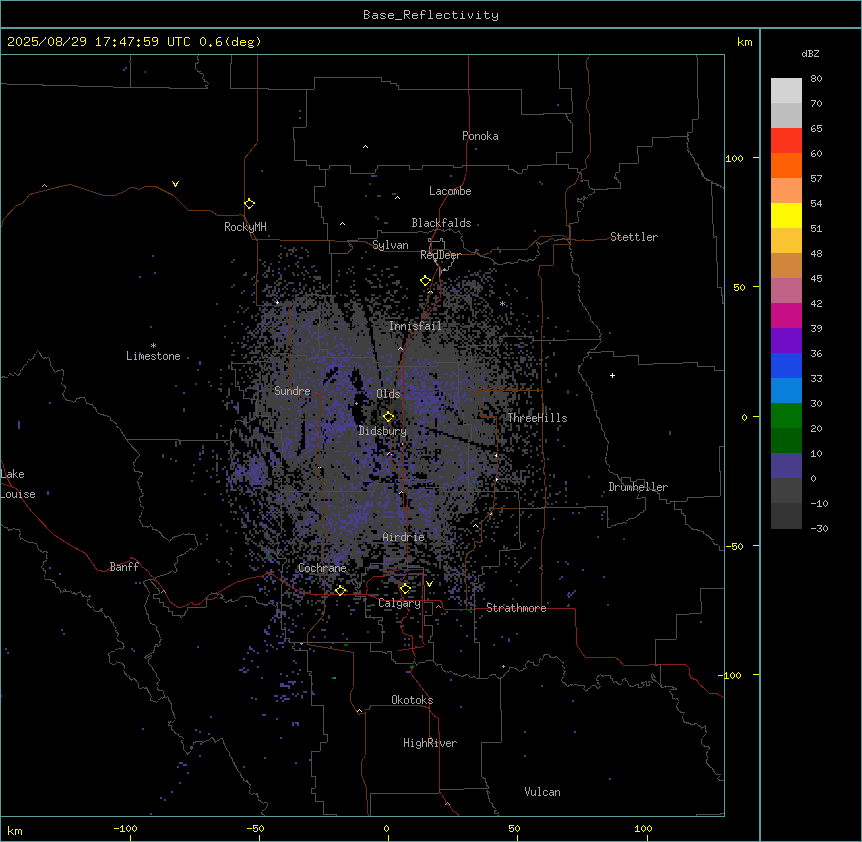Select the magenta 42-39 dBZ legend swatch
The width and height of the screenshot is (862, 842).
[786, 315]
